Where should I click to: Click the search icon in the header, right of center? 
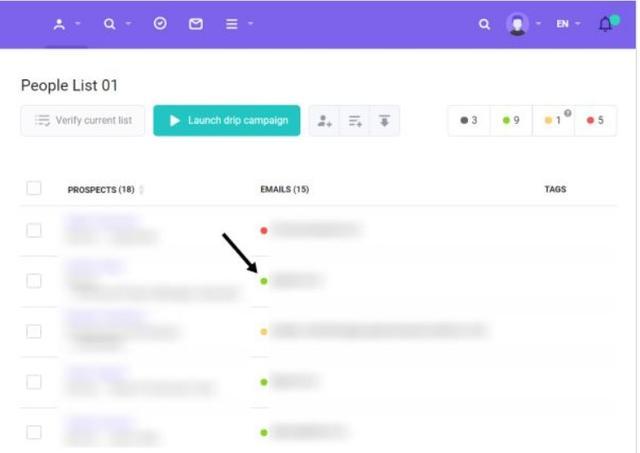[x=484, y=24]
